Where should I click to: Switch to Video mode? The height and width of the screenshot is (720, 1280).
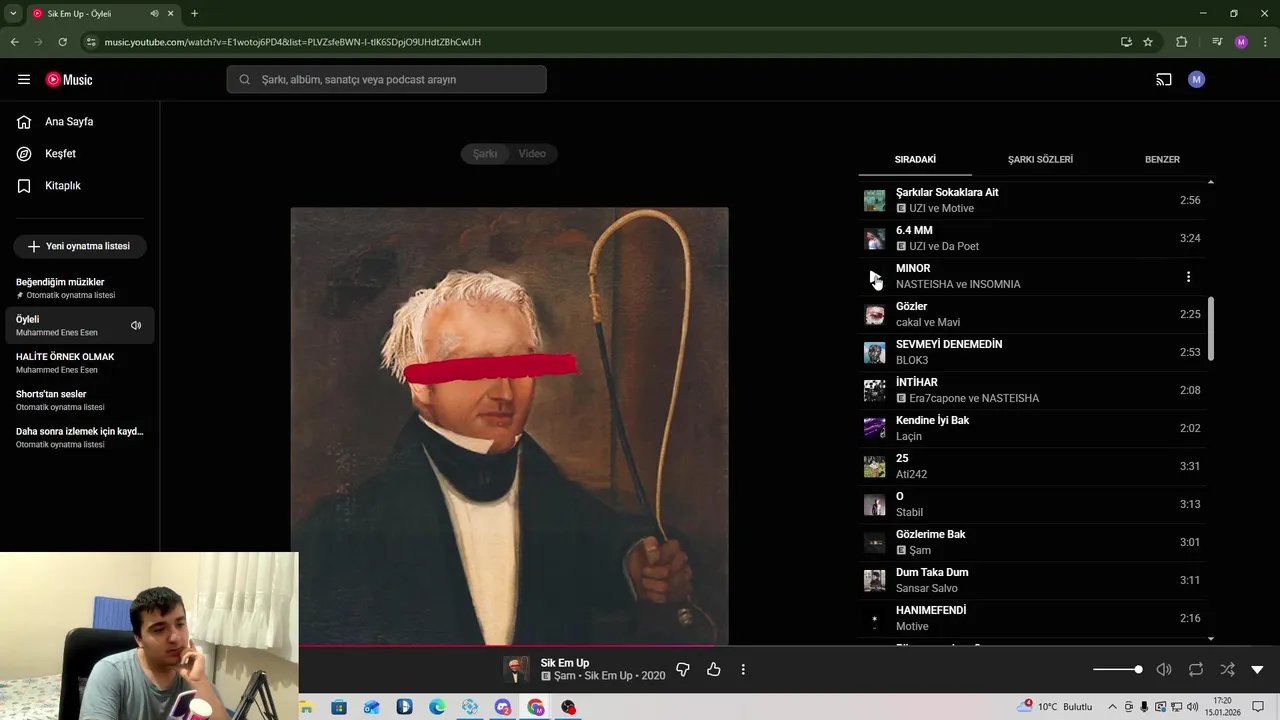(532, 154)
